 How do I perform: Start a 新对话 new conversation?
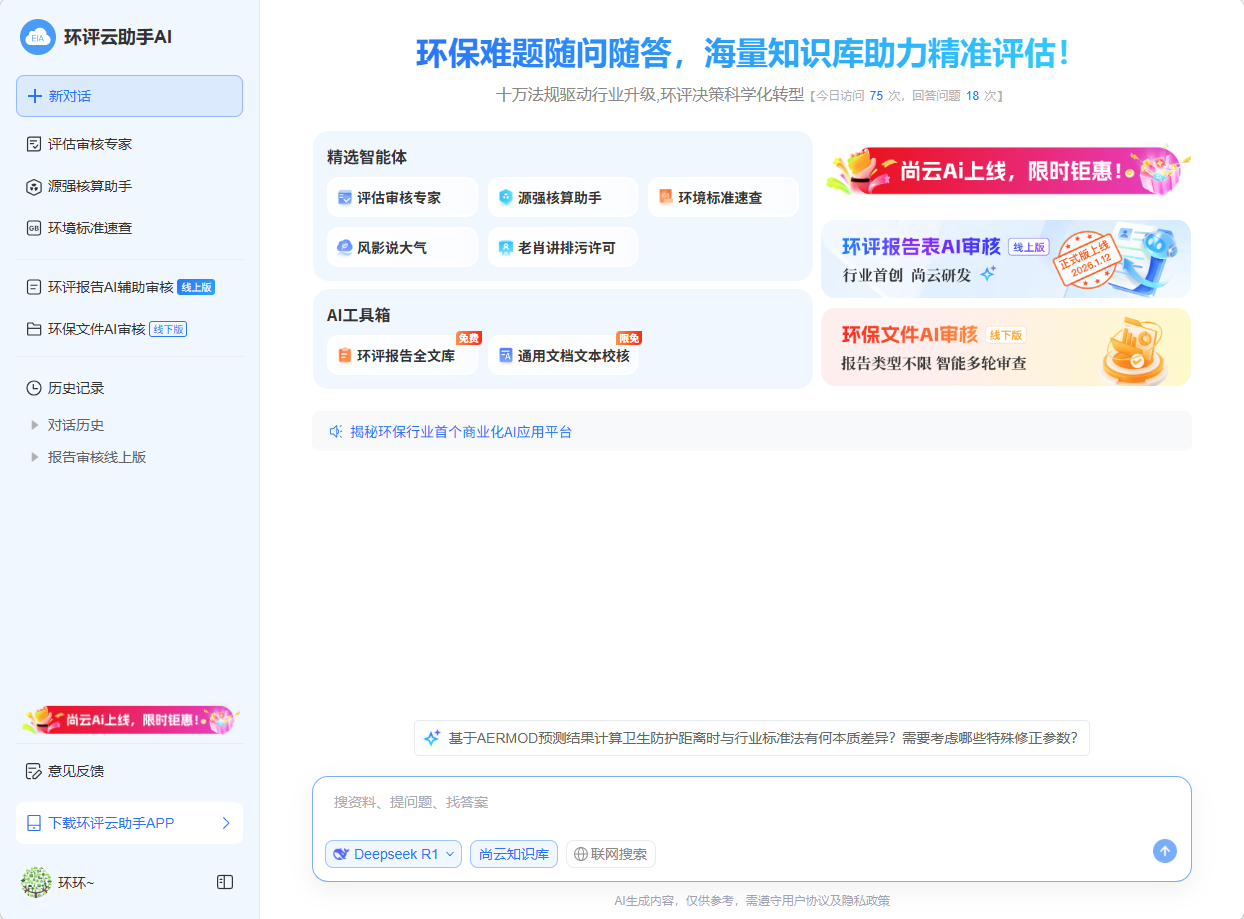129,96
